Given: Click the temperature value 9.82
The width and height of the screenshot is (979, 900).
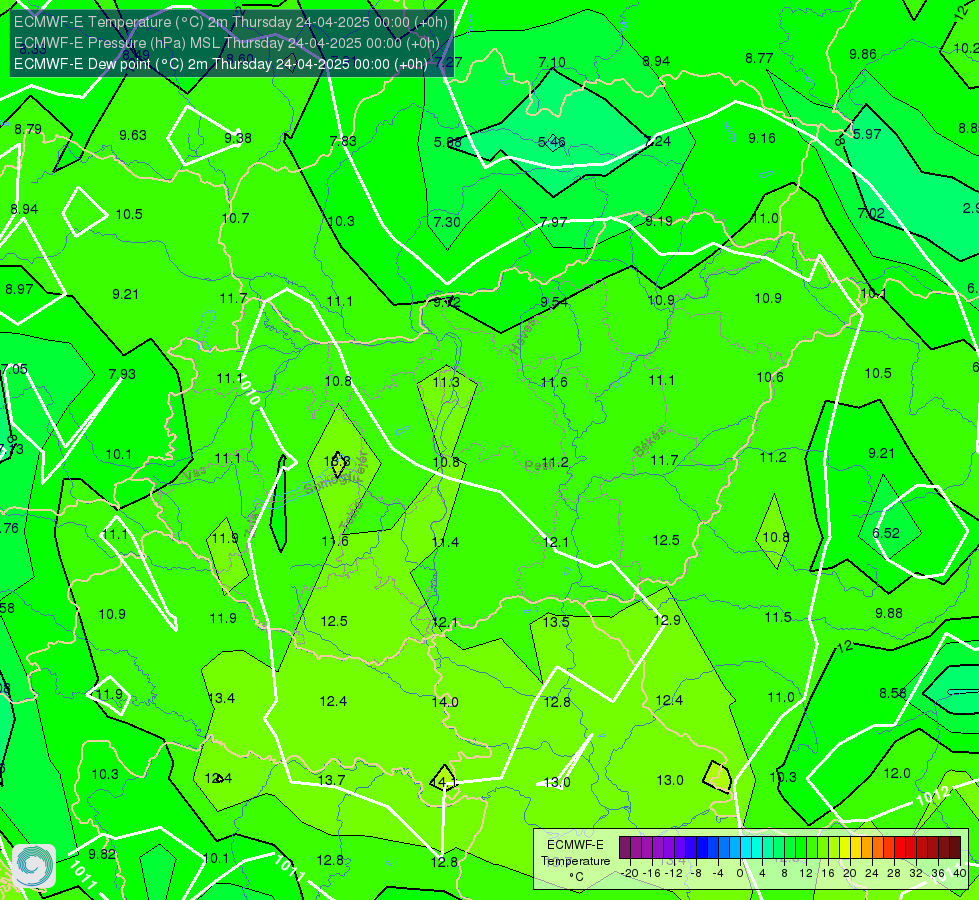Looking at the screenshot, I should point(102,854).
